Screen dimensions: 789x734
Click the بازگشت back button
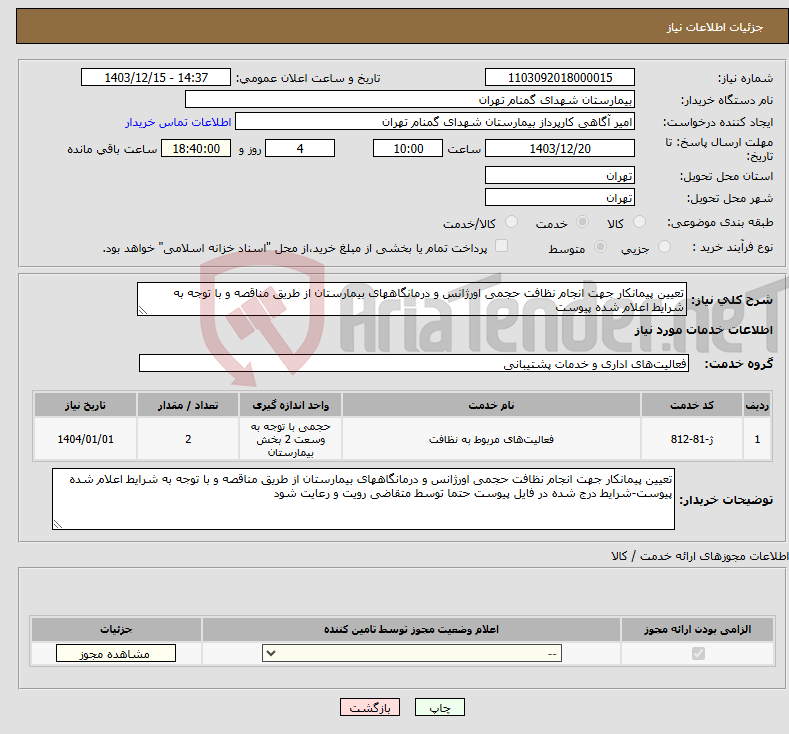(370, 707)
